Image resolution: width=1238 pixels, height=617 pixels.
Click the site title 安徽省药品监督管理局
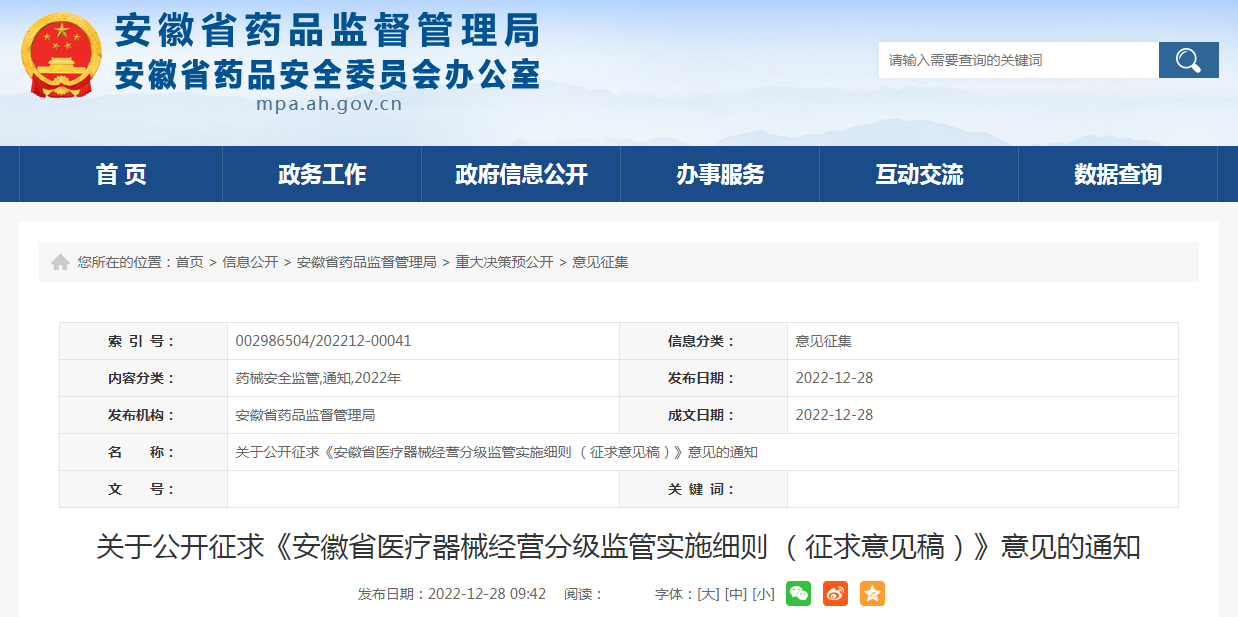click(x=327, y=30)
